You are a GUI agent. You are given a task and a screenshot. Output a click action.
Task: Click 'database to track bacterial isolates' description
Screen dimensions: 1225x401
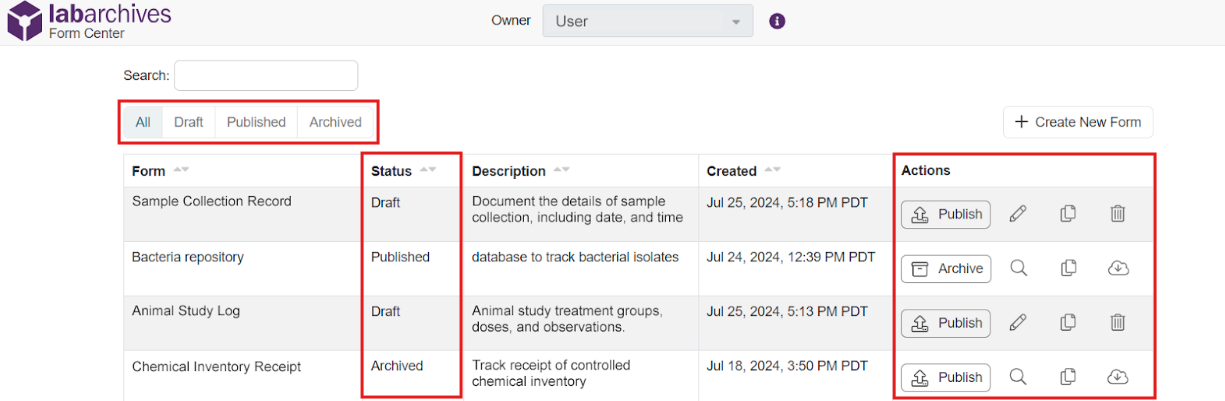click(575, 257)
